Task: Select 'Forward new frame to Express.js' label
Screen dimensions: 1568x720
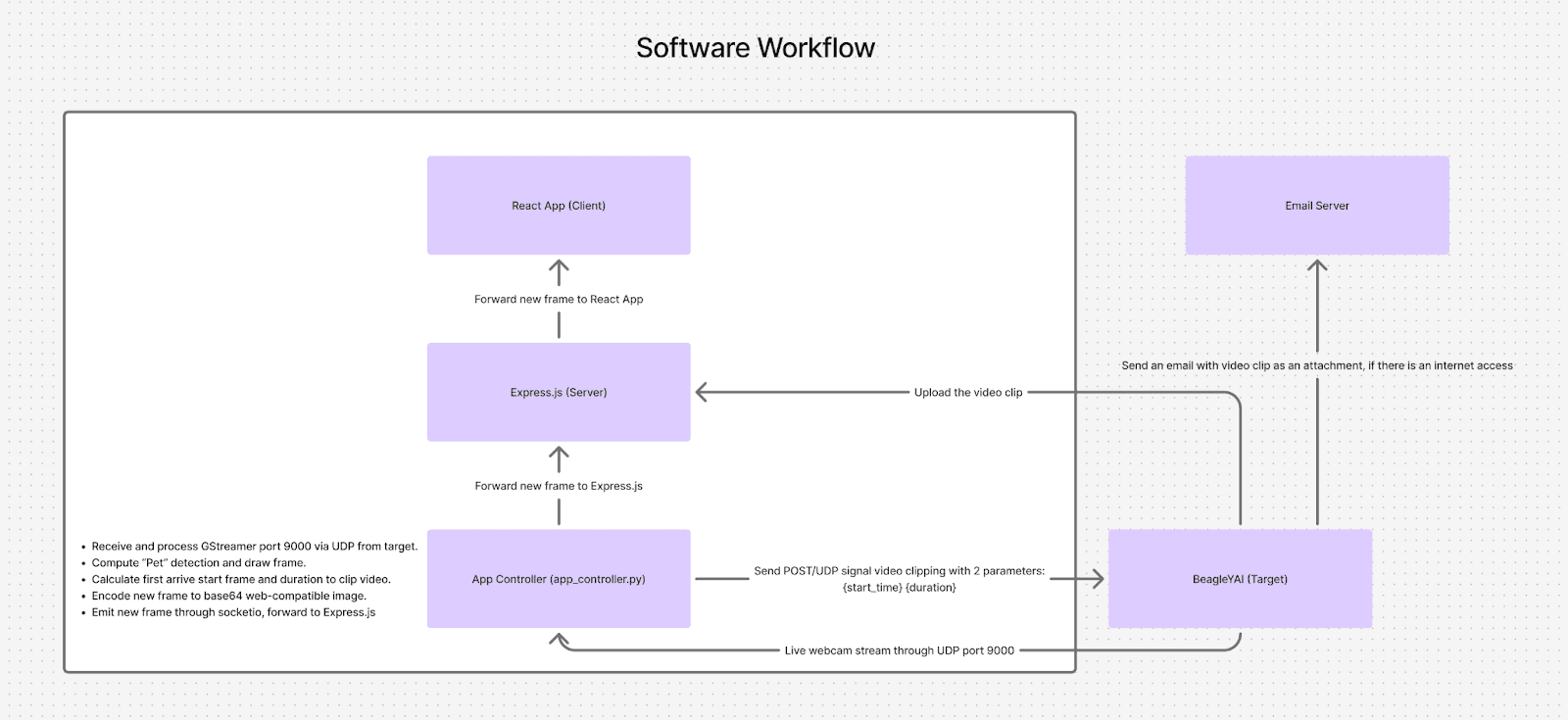Action: (x=559, y=486)
